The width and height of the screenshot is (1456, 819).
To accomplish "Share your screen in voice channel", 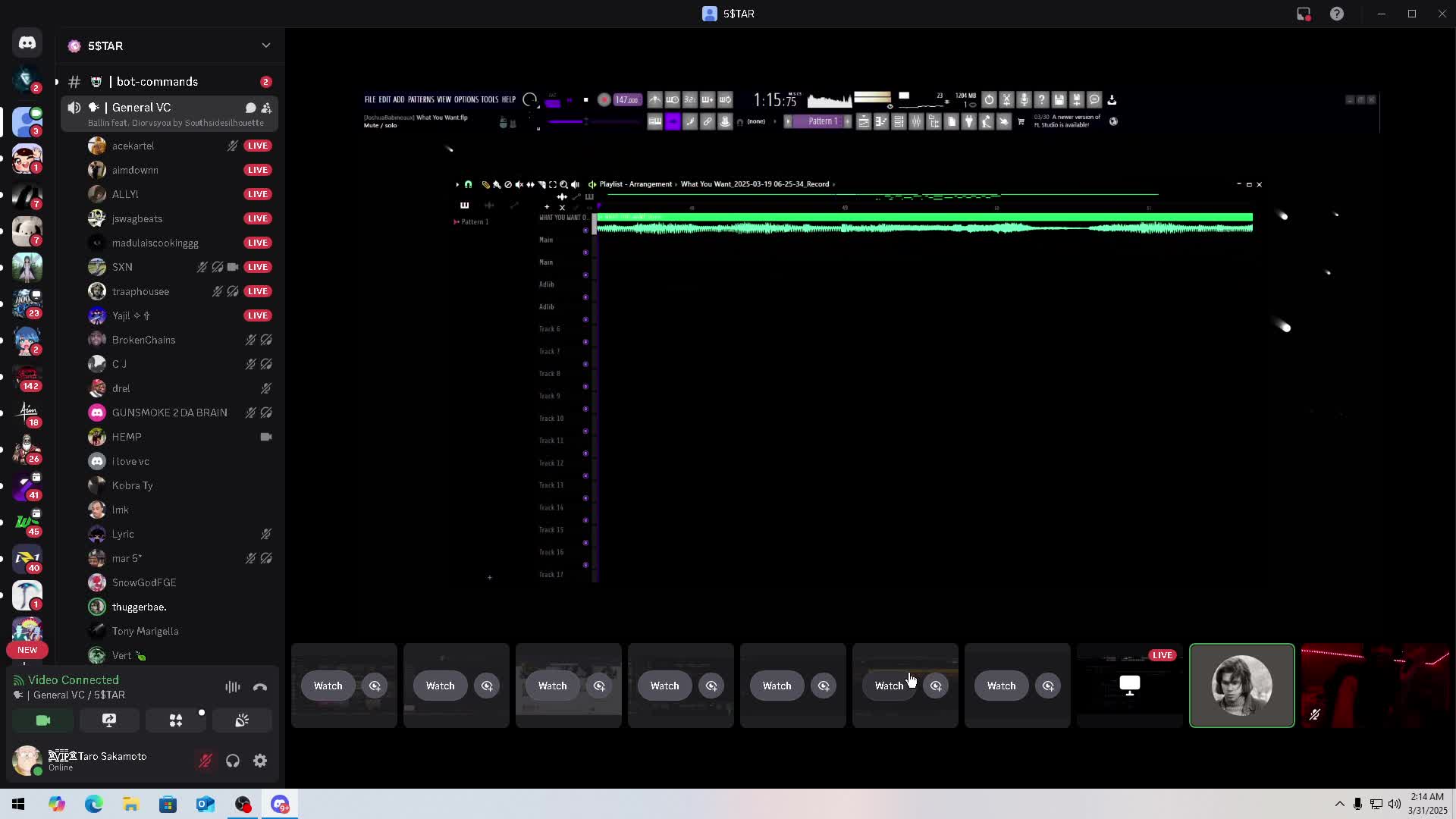I will 109,720.
